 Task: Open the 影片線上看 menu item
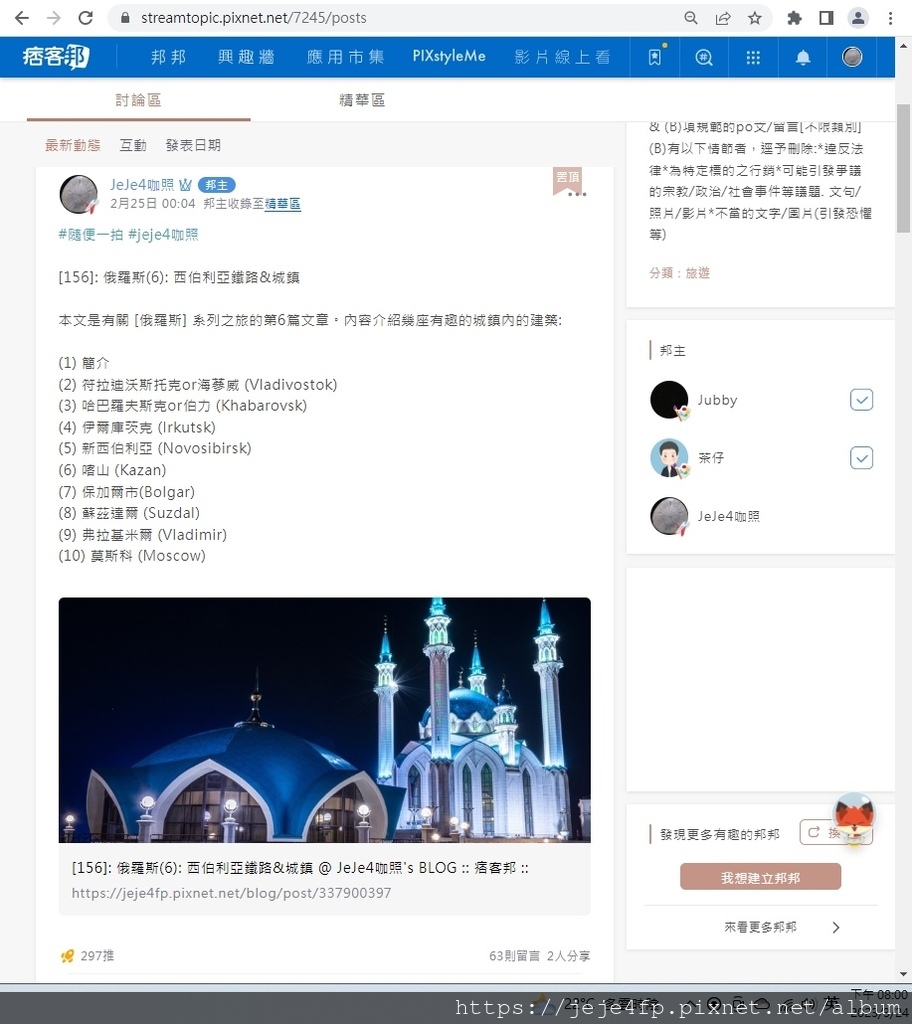click(562, 57)
